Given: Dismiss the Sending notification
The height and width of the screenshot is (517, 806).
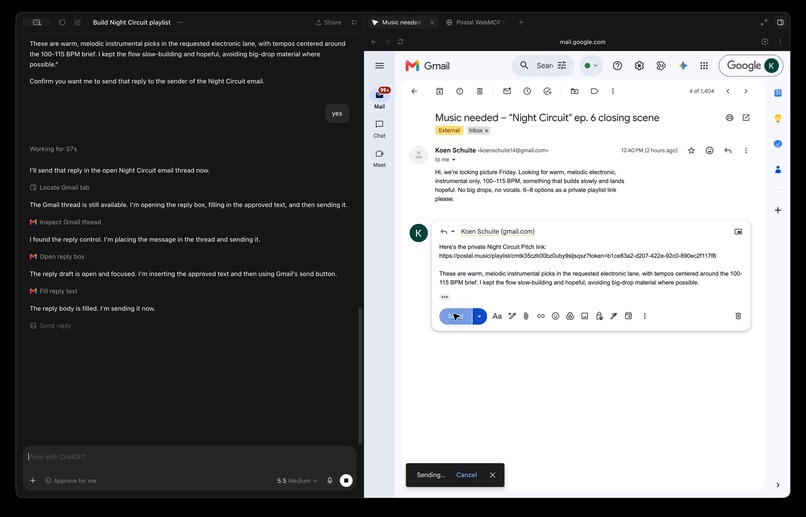Looking at the screenshot, I should 492,475.
